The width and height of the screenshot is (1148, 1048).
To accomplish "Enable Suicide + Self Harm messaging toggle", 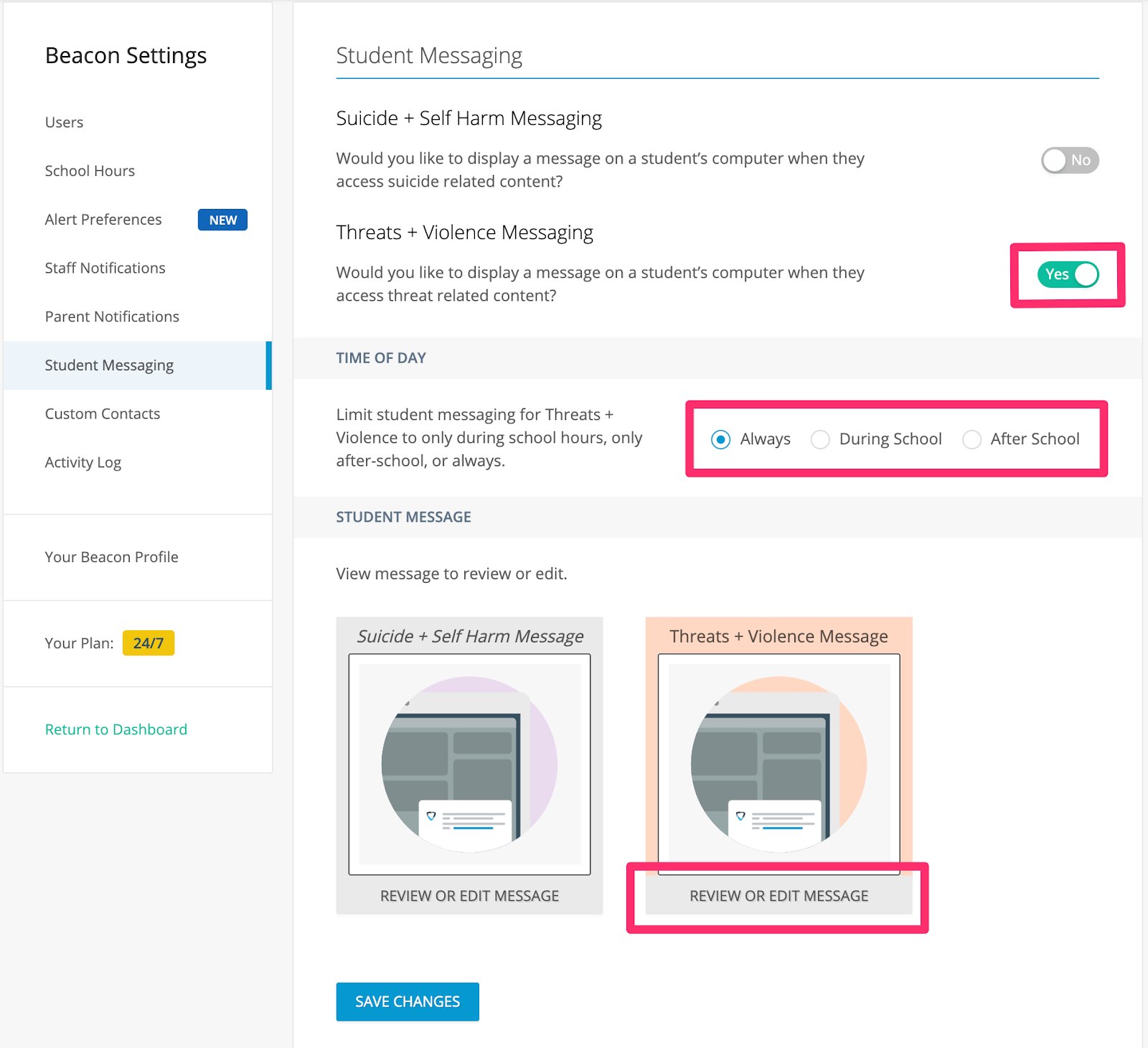I will tap(1070, 160).
